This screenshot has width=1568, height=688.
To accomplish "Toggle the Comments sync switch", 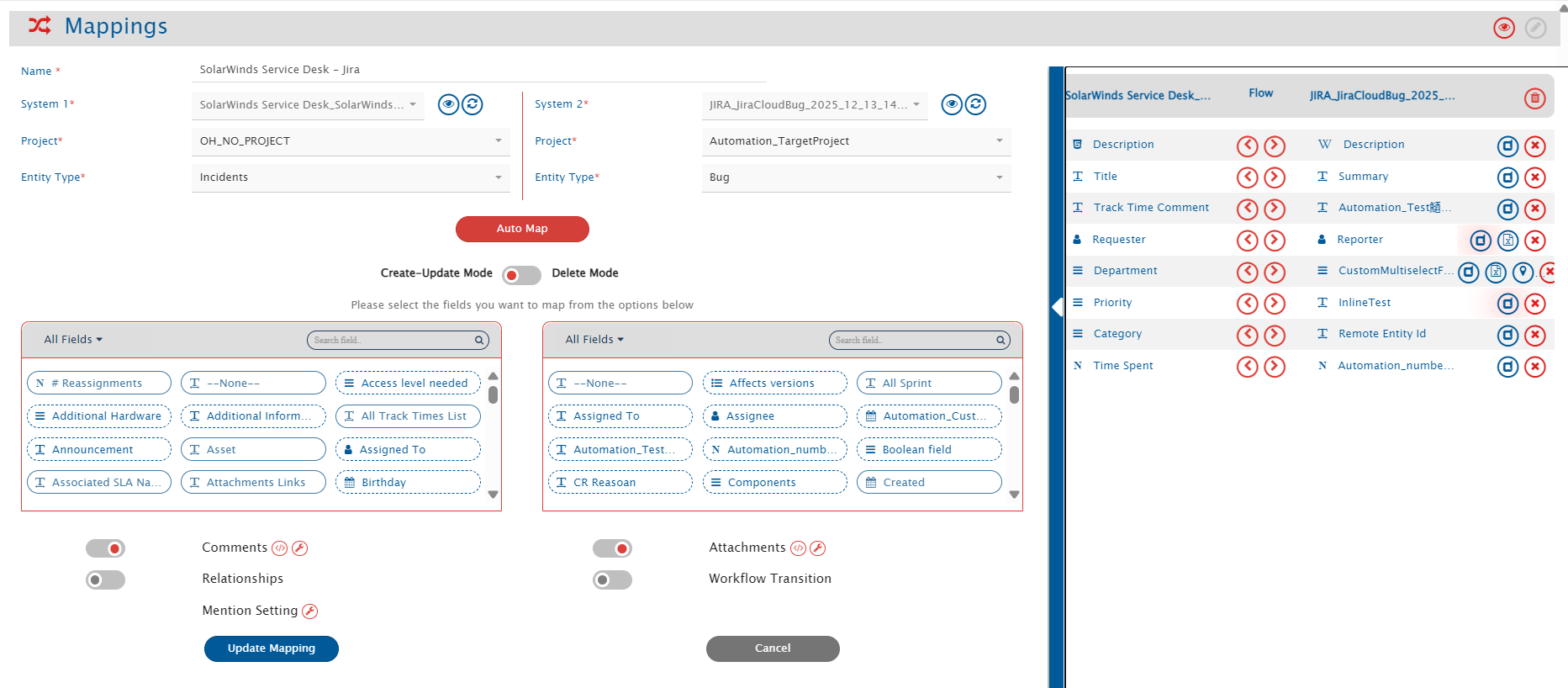I will coord(106,548).
